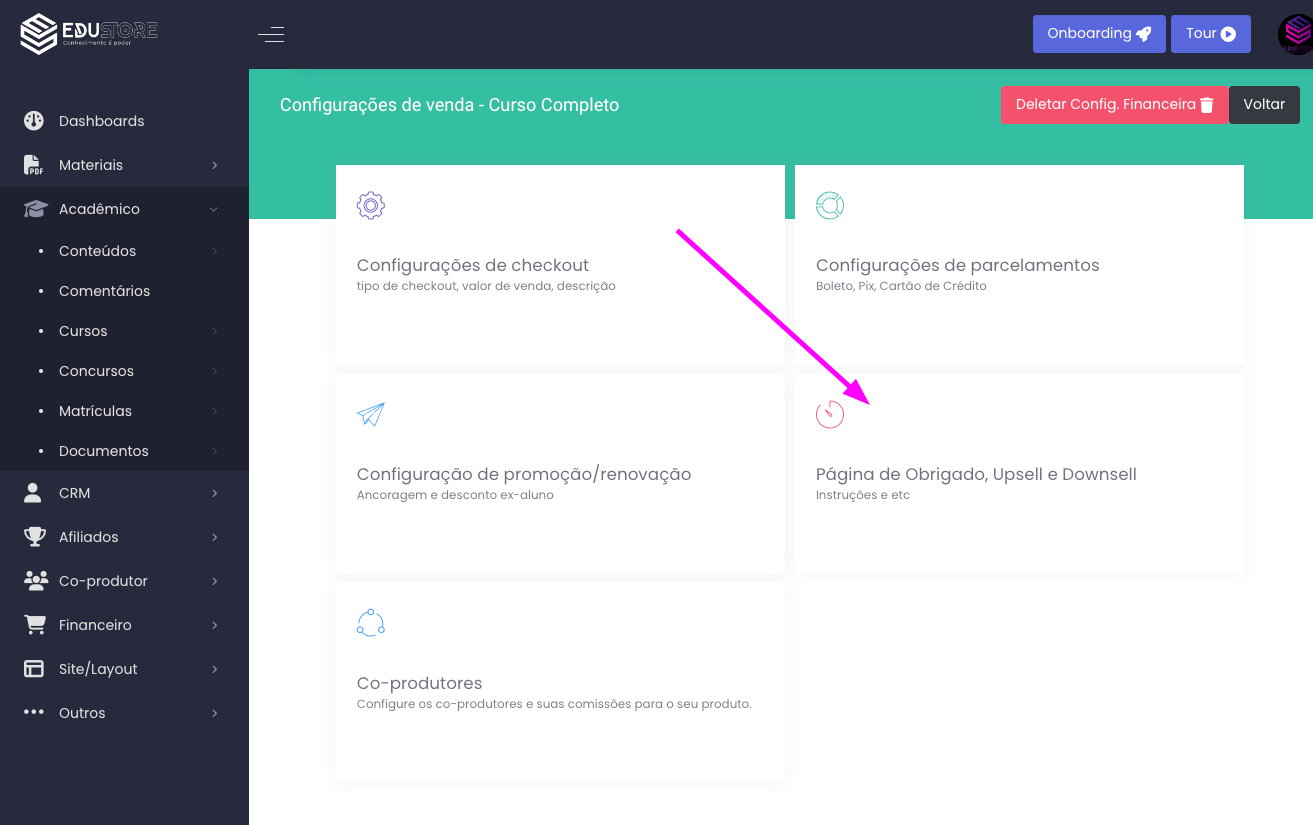Expand the CRM sidebar menu
The image size is (1313, 825).
[214, 493]
